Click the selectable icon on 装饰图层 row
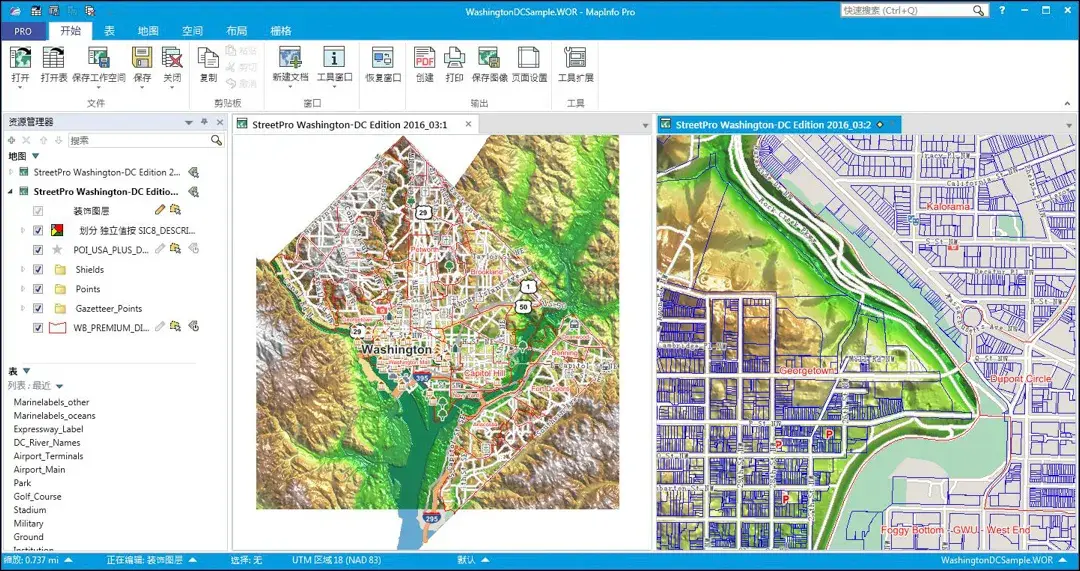Screen dimensions: 1080x571 [x=176, y=209]
